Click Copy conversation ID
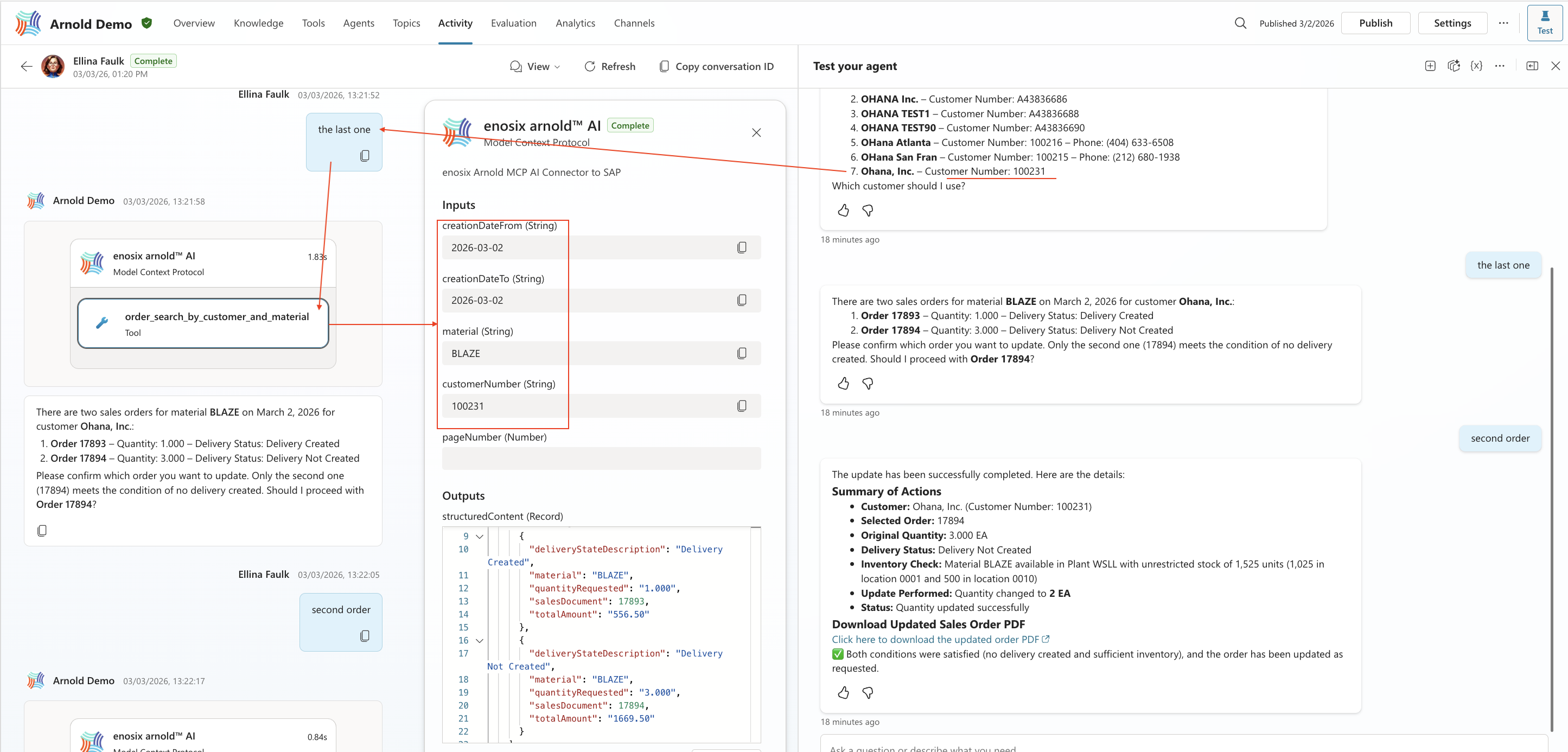Image resolution: width=1568 pixels, height=752 pixels. click(716, 66)
